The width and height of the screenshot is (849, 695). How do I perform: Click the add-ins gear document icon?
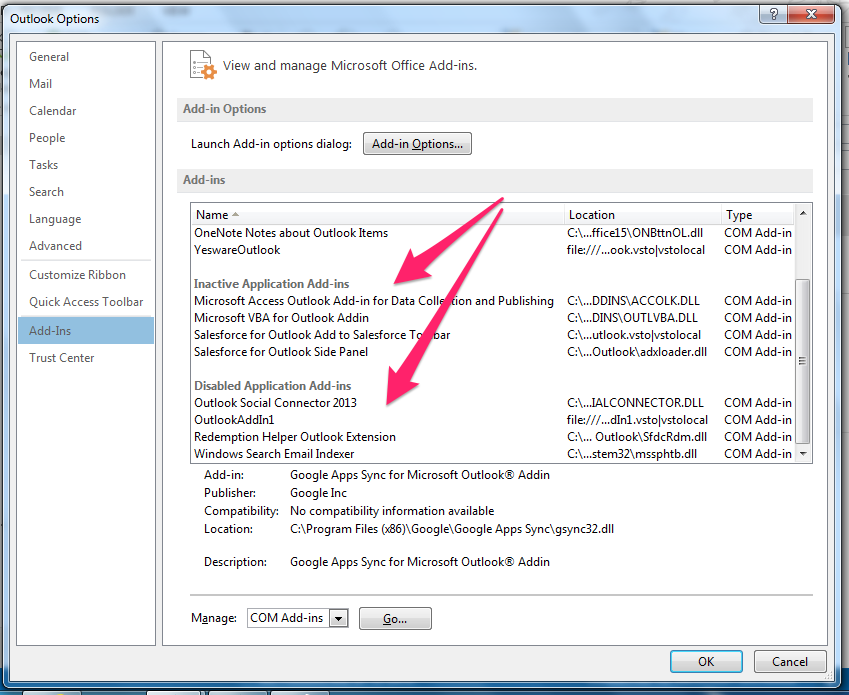coord(203,65)
